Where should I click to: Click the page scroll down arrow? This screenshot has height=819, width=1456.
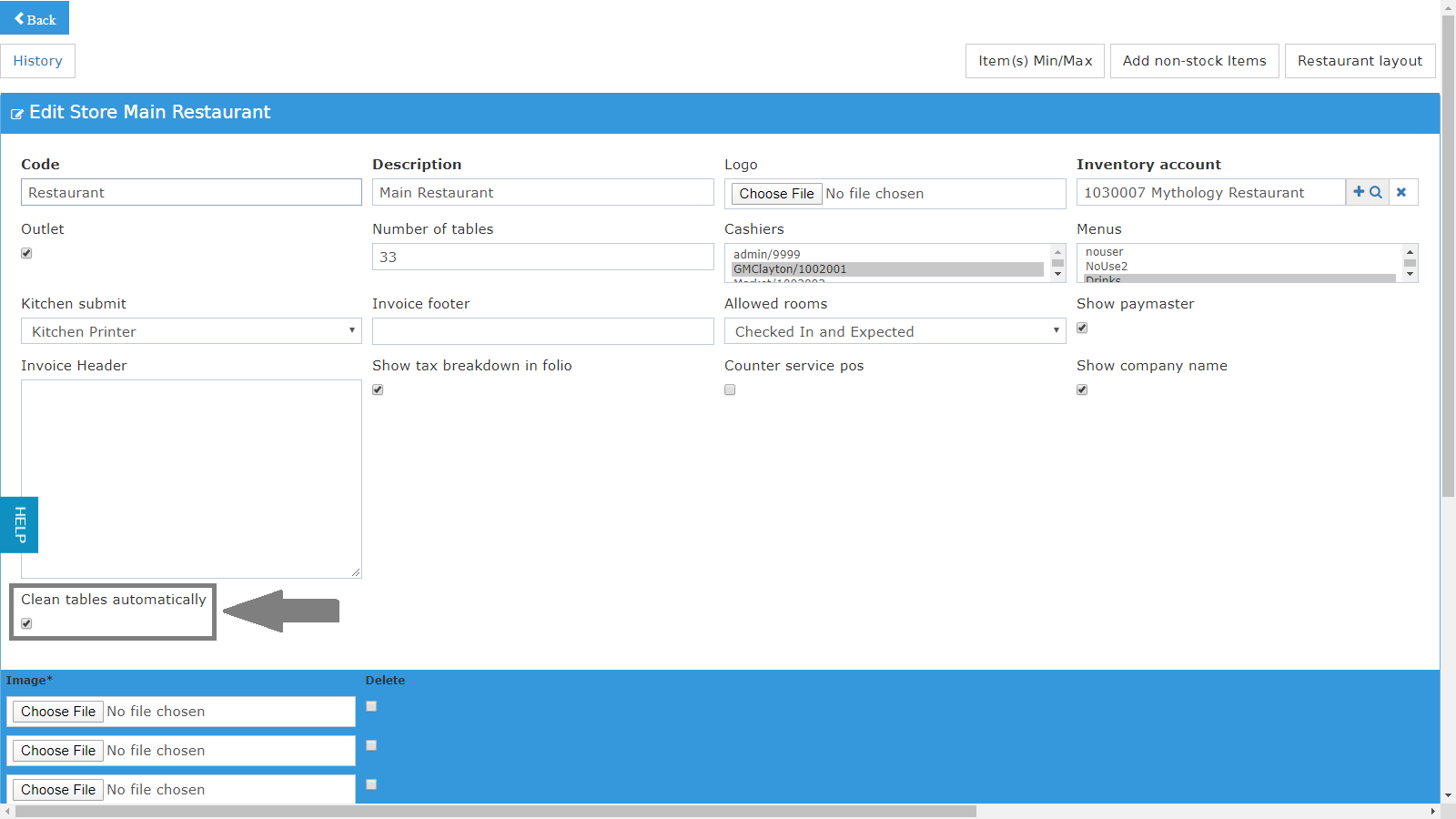[1448, 796]
